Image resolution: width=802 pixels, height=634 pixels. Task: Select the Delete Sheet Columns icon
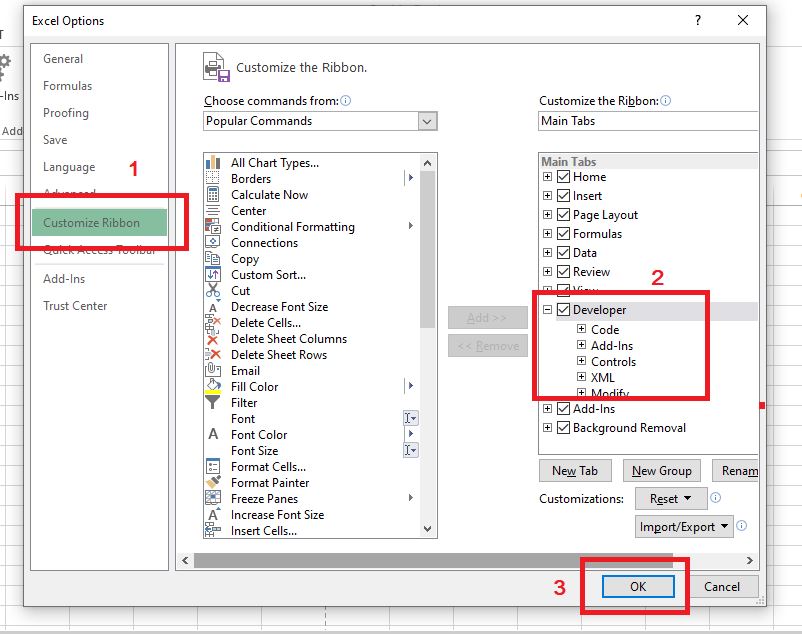point(213,338)
